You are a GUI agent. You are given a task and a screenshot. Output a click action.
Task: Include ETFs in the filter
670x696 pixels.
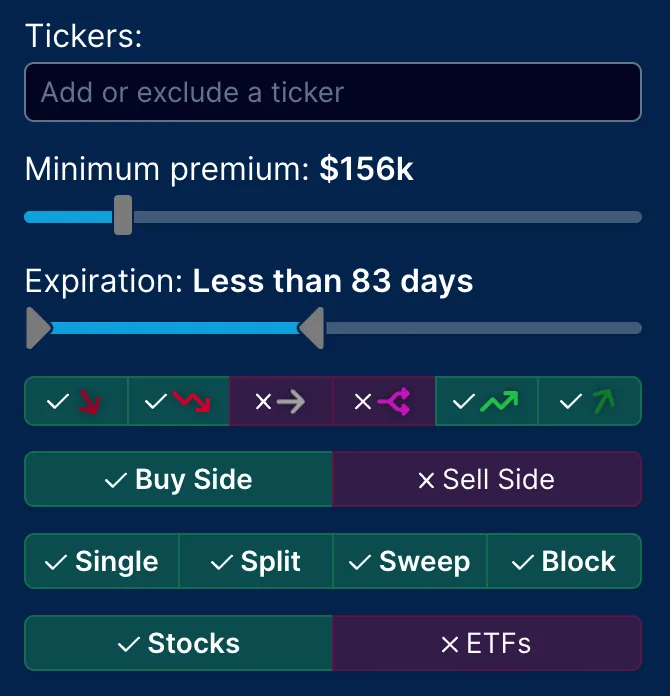[x=486, y=643]
